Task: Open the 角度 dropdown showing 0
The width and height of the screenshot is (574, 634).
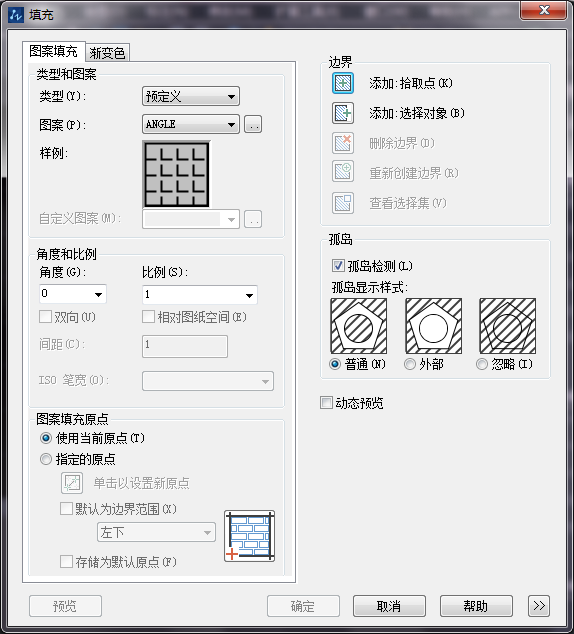Action: coord(73,294)
